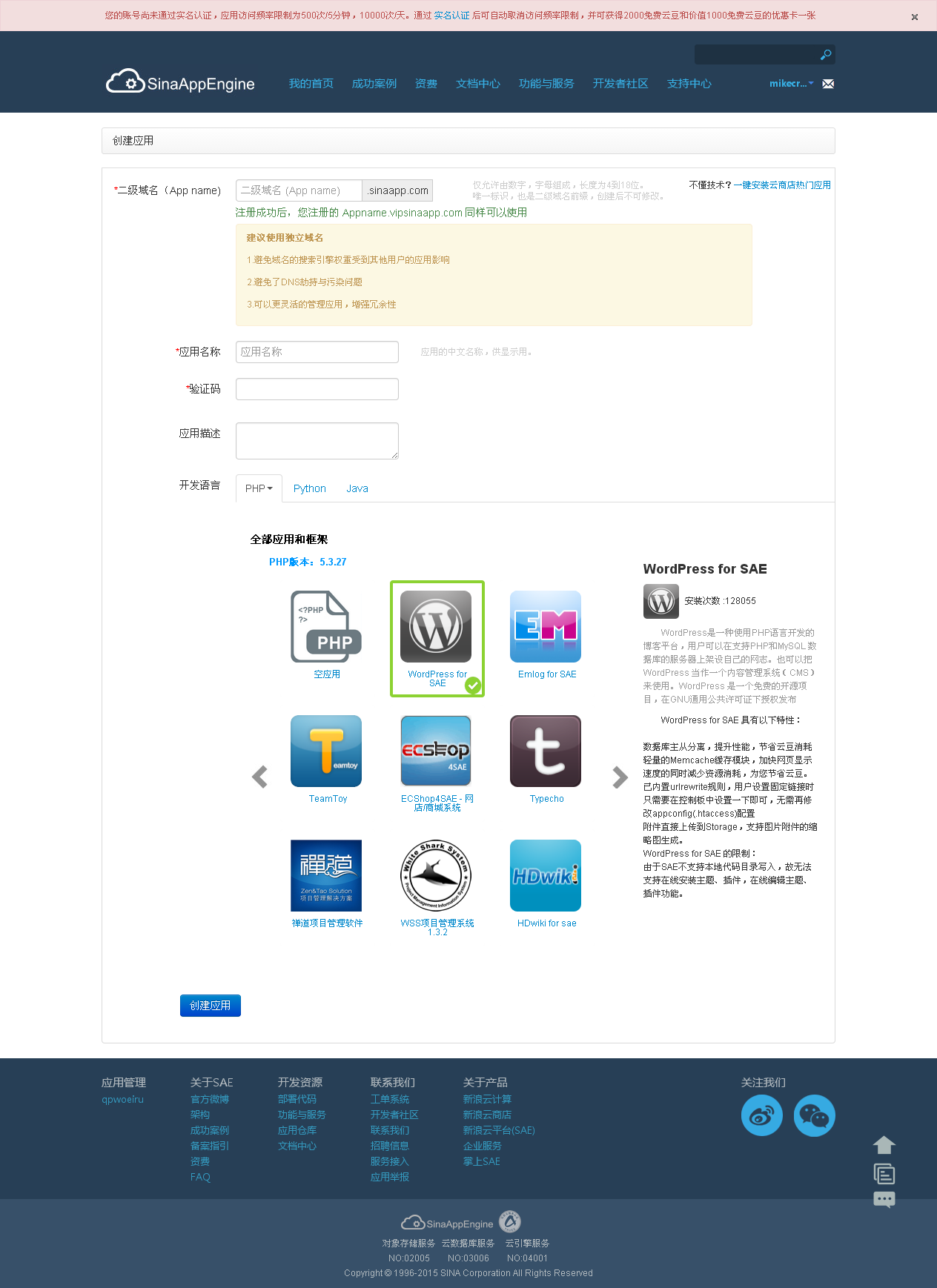Switch to the Python language tab
The width and height of the screenshot is (937, 1288).
[310, 488]
